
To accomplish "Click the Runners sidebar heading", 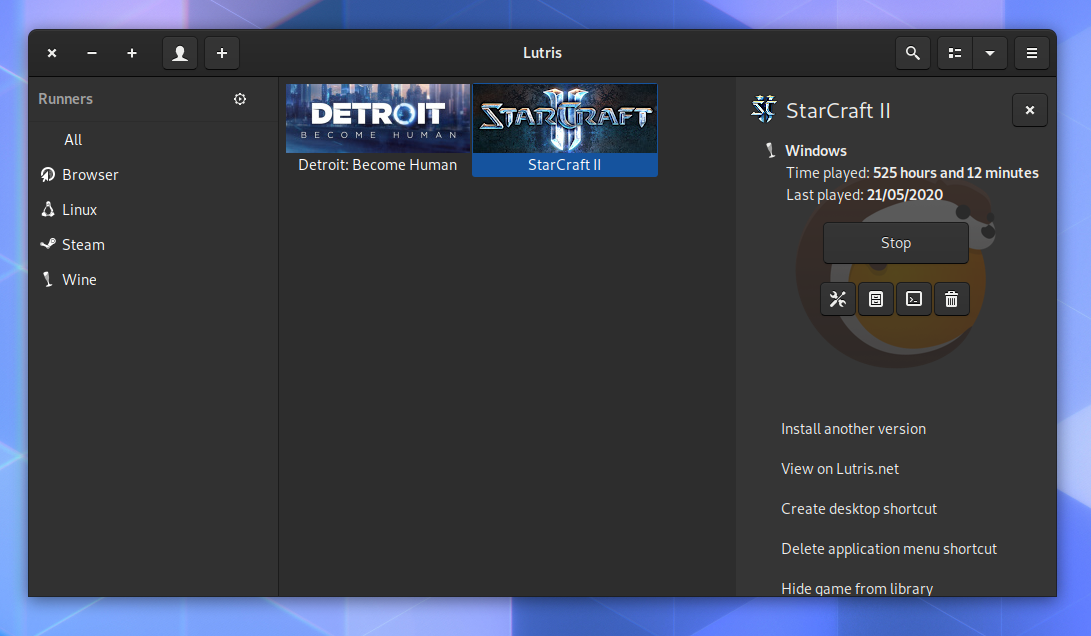I will click(65, 99).
